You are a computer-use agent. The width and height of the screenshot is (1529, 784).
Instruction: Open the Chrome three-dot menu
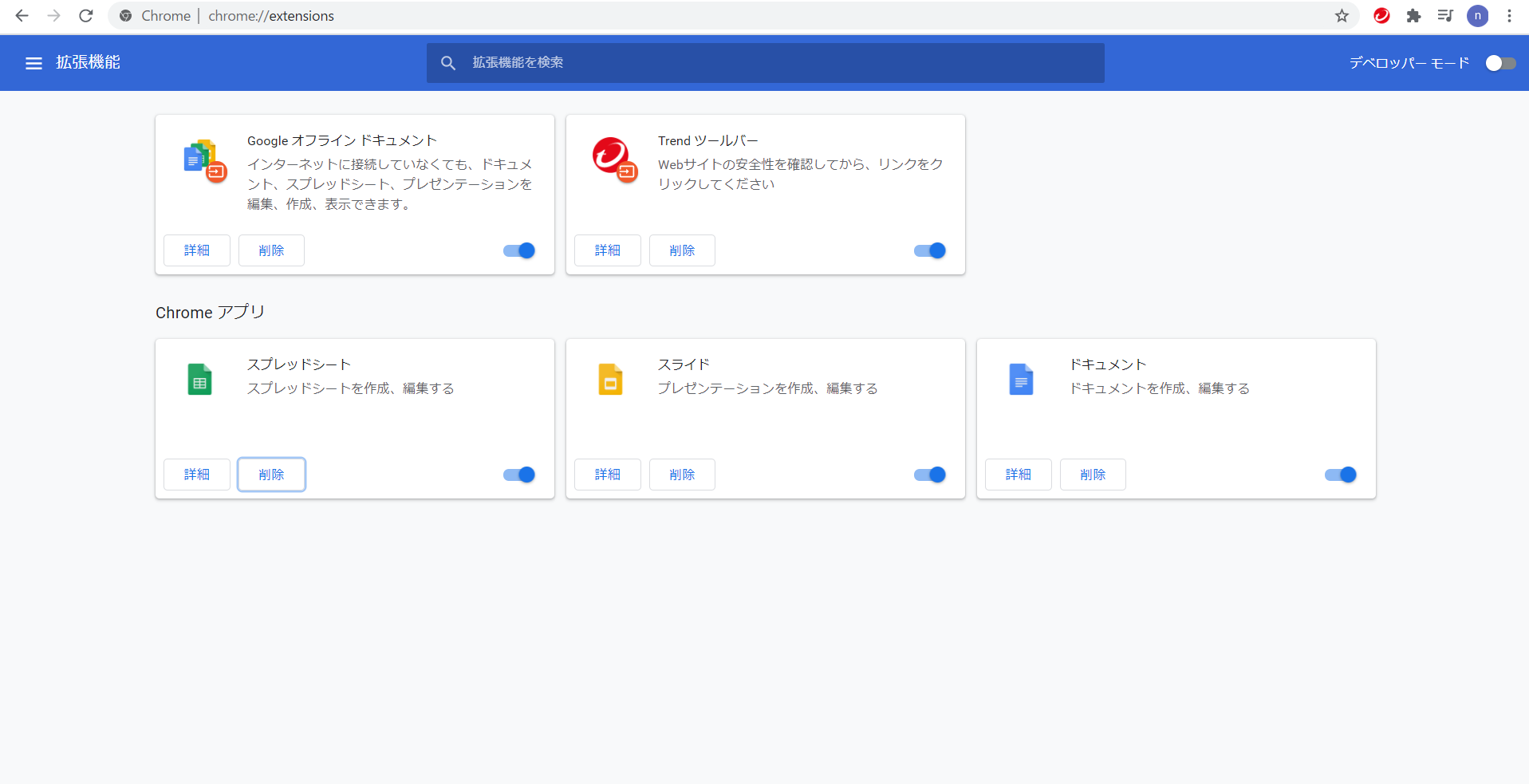point(1509,16)
